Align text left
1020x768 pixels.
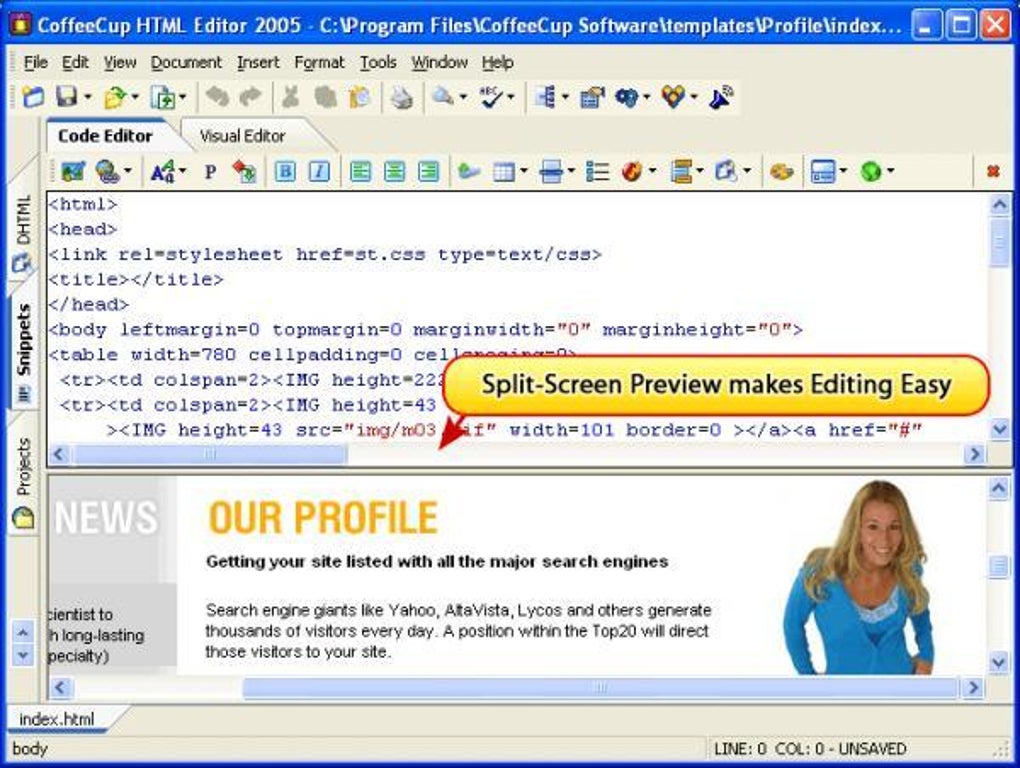pyautogui.click(x=360, y=171)
